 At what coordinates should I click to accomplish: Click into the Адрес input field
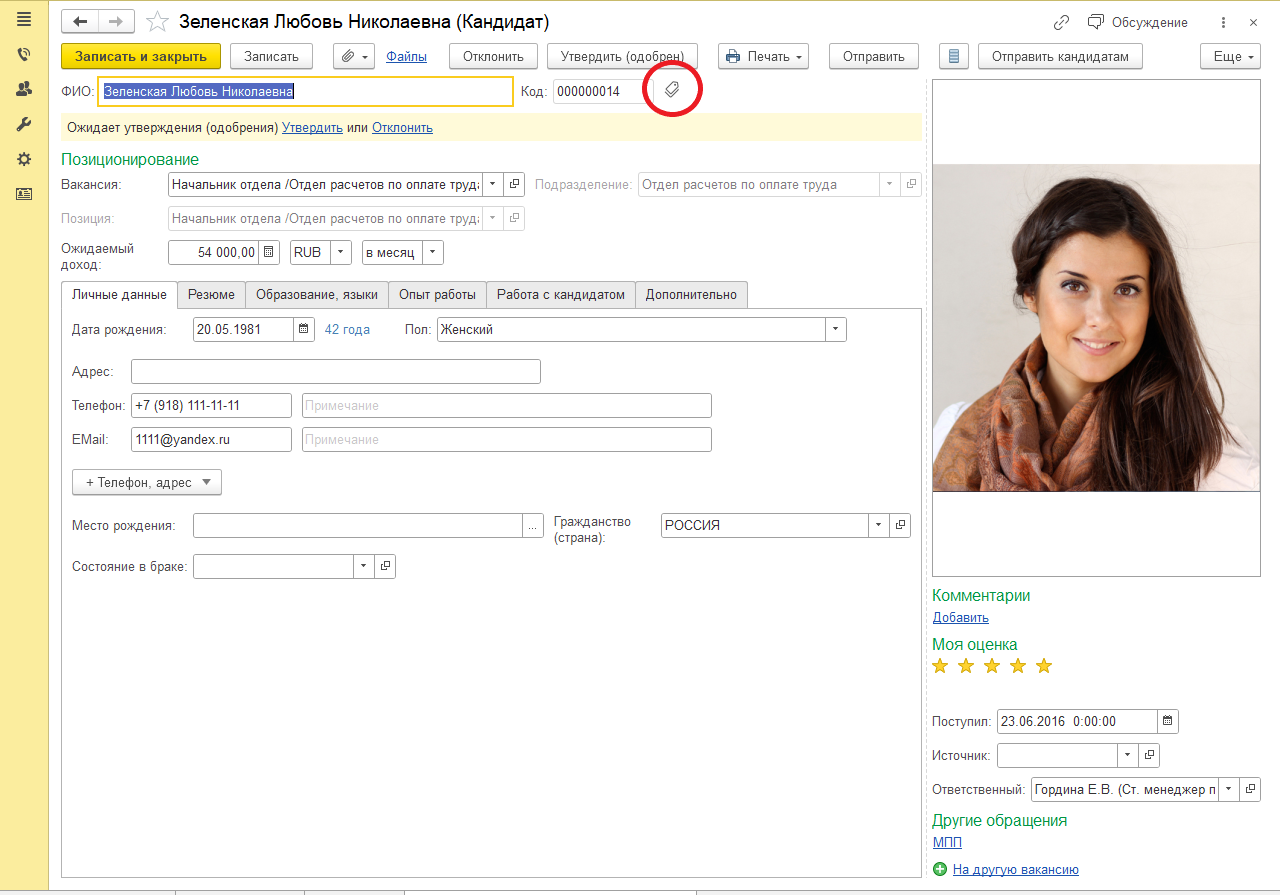pos(335,372)
